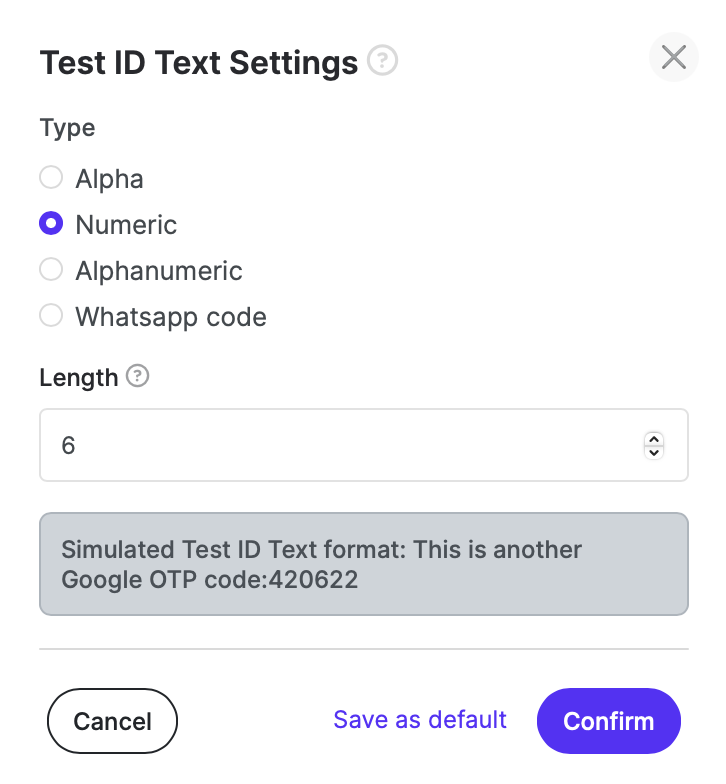The image size is (726, 784).
Task: Click the Alphanumeric label text
Action: point(159,271)
